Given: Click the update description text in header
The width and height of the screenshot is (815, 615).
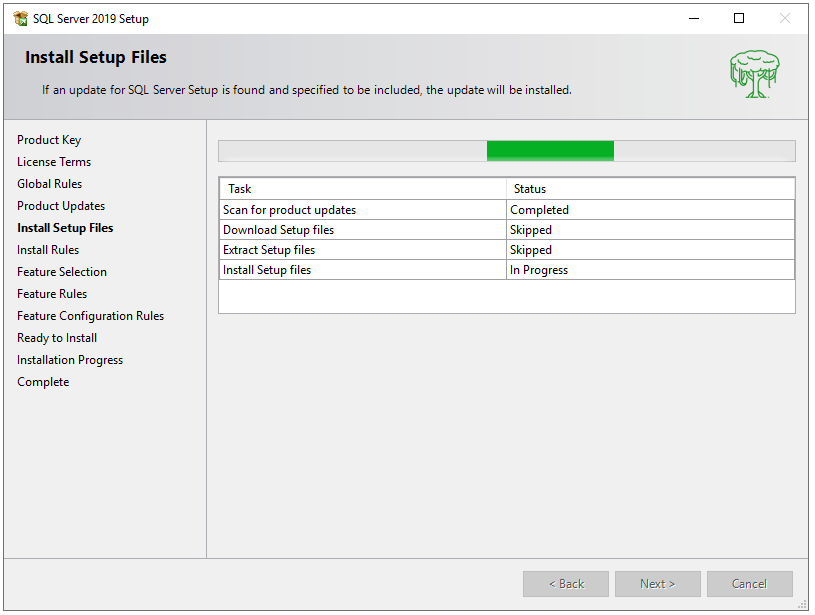Looking at the screenshot, I should click(307, 90).
